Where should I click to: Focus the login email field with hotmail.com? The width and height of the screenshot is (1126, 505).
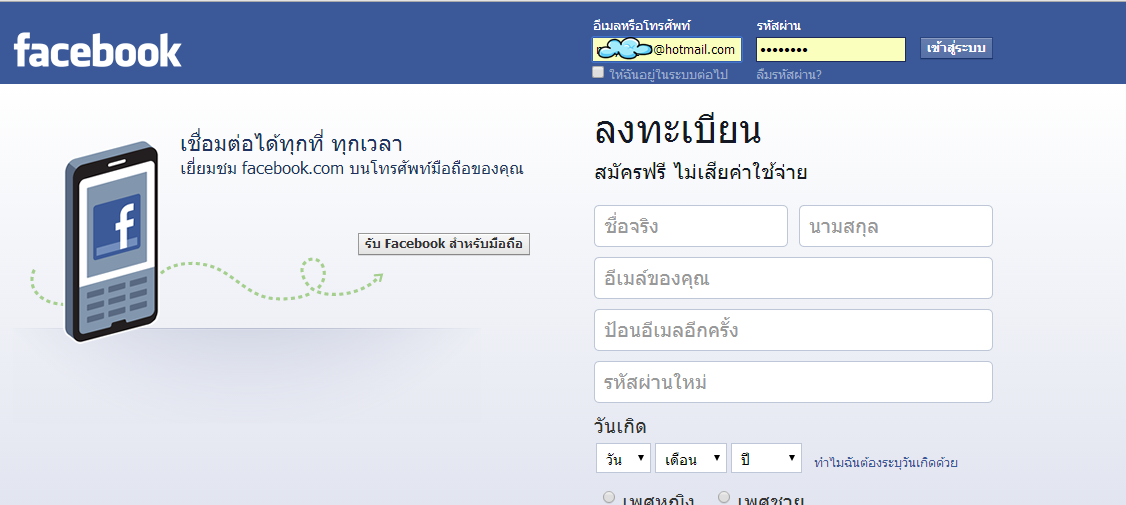pos(667,50)
